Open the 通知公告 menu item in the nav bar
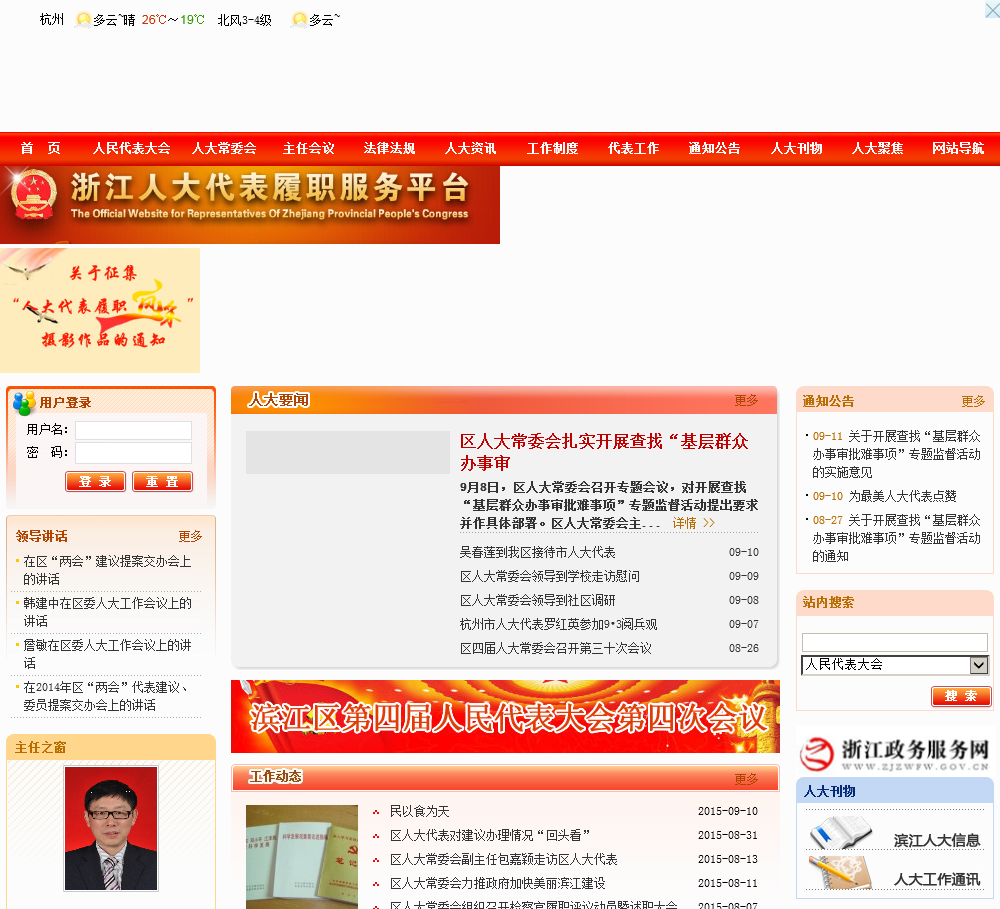The width and height of the screenshot is (1000, 909). [714, 149]
